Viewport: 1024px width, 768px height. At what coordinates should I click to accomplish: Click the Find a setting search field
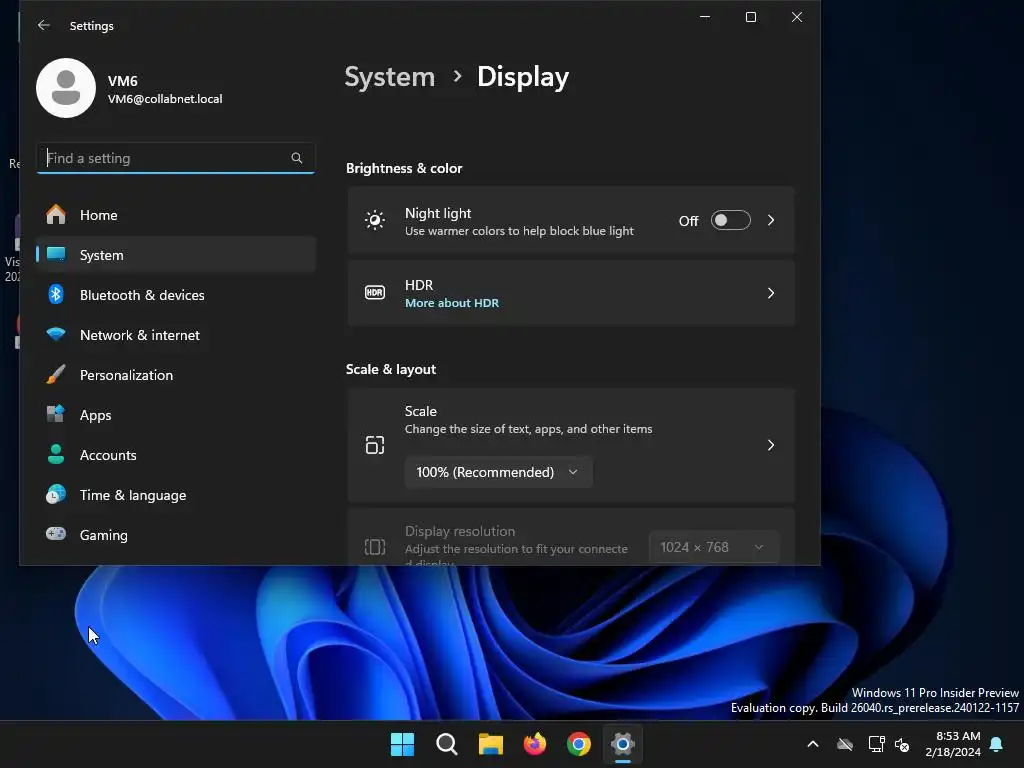176,158
